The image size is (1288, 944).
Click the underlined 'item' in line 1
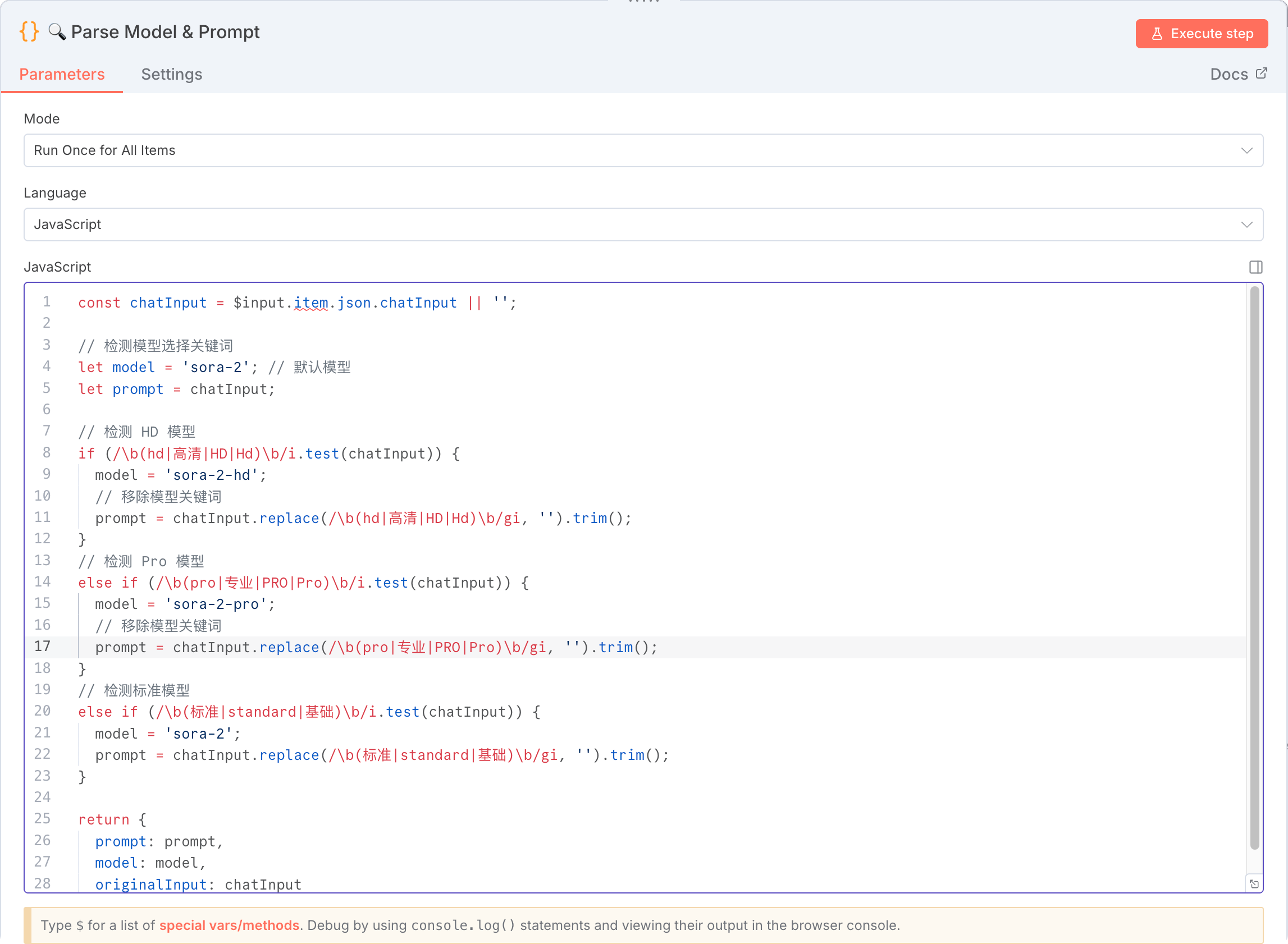tap(310, 303)
